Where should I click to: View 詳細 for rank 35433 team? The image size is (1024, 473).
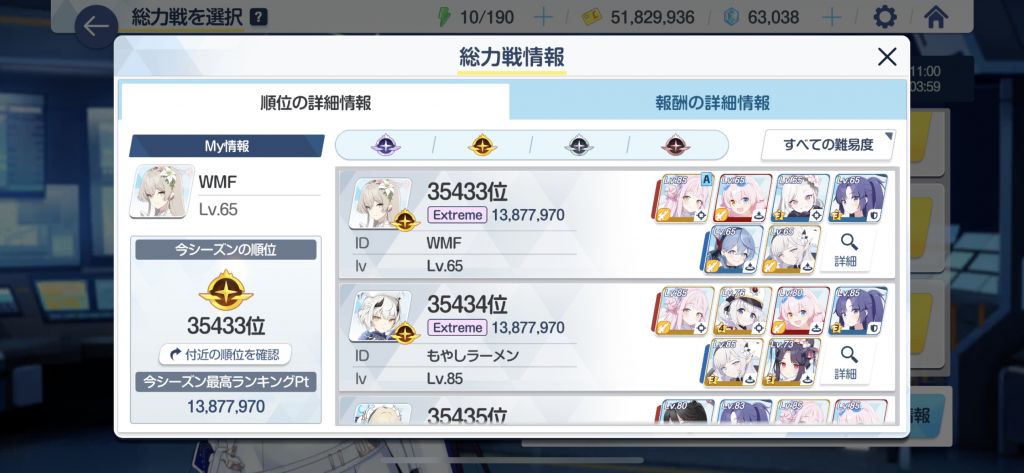848,251
